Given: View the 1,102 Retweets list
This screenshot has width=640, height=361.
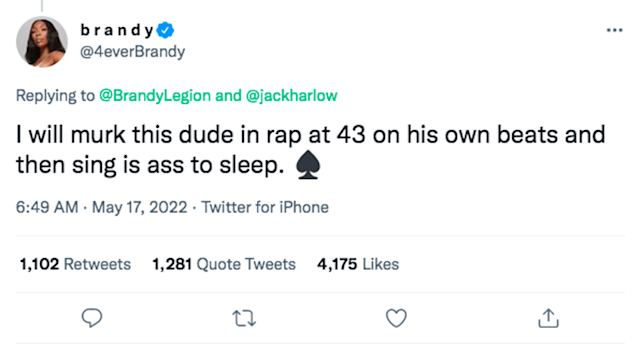Looking at the screenshot, I should (x=75, y=264).
